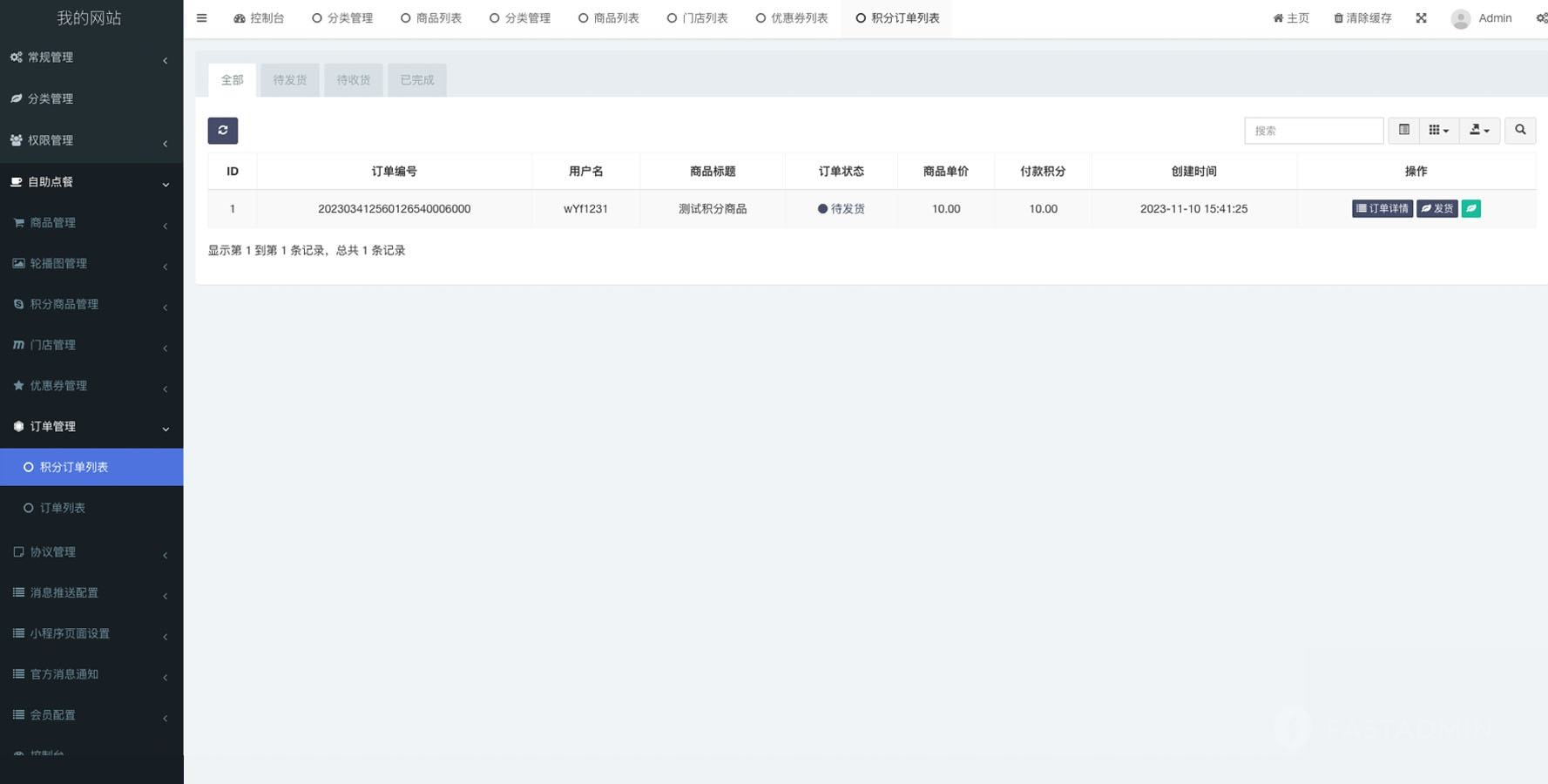Click the 清除缓存 trash icon
The image size is (1548, 784).
(x=1339, y=18)
